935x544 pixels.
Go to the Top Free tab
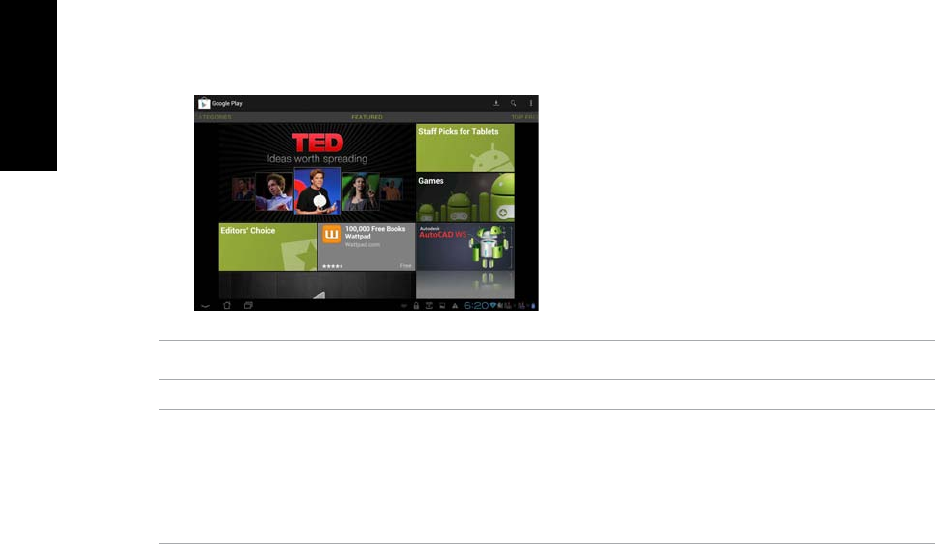point(524,117)
